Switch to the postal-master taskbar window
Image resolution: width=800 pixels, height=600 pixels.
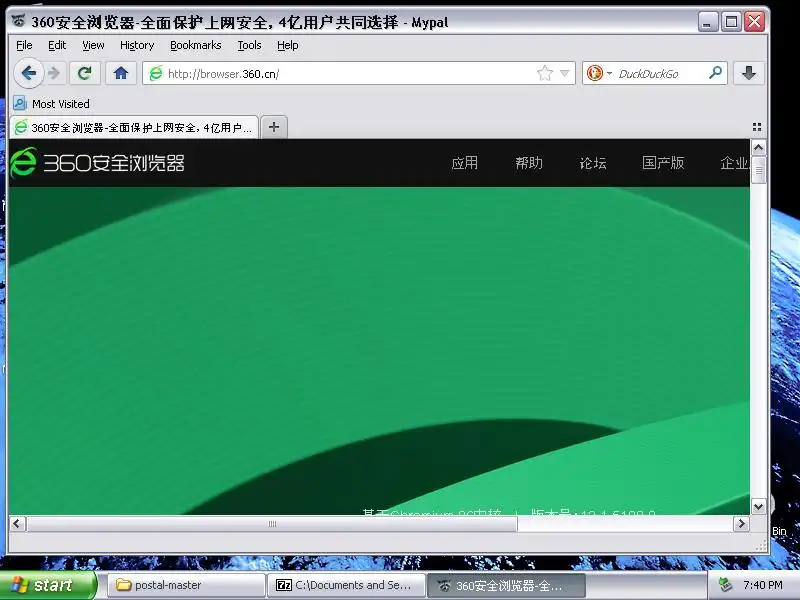pos(187,585)
